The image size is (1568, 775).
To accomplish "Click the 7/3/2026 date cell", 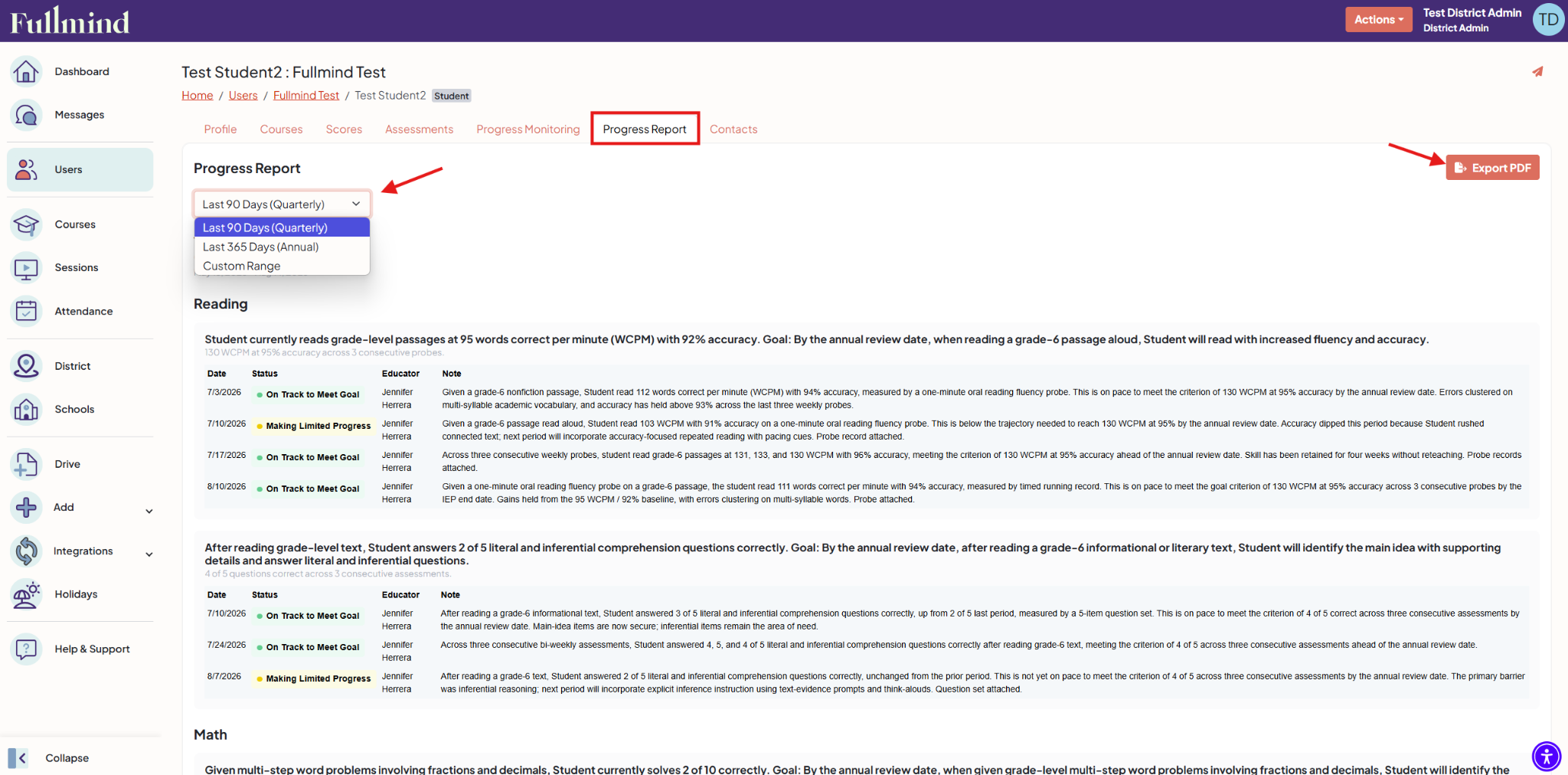I will [x=224, y=392].
